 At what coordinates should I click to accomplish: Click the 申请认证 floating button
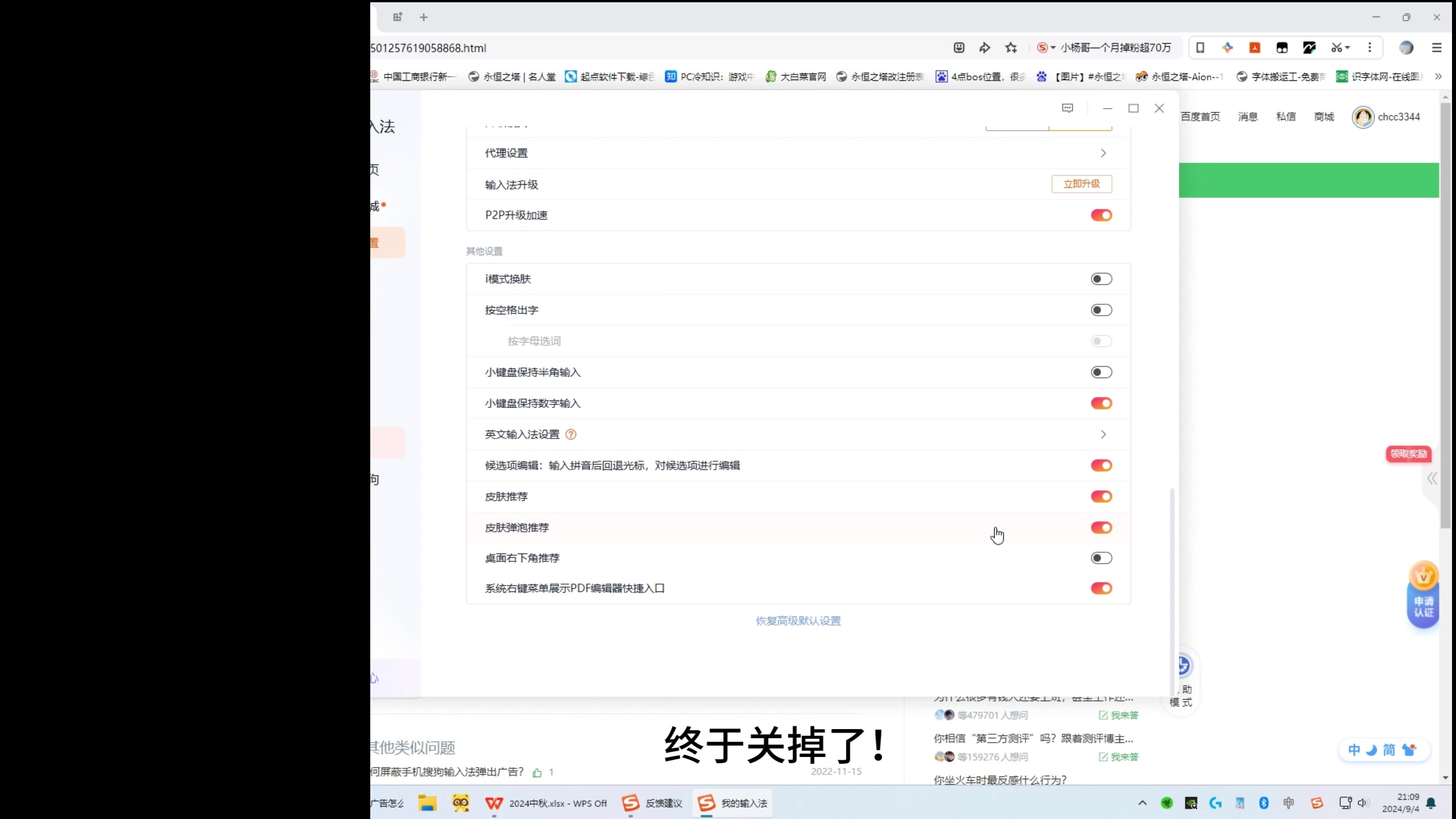point(1423,594)
